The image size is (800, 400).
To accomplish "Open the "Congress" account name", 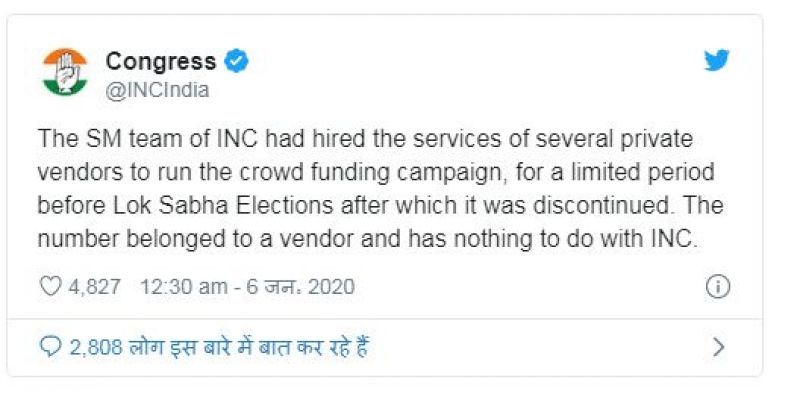I will (x=161, y=61).
